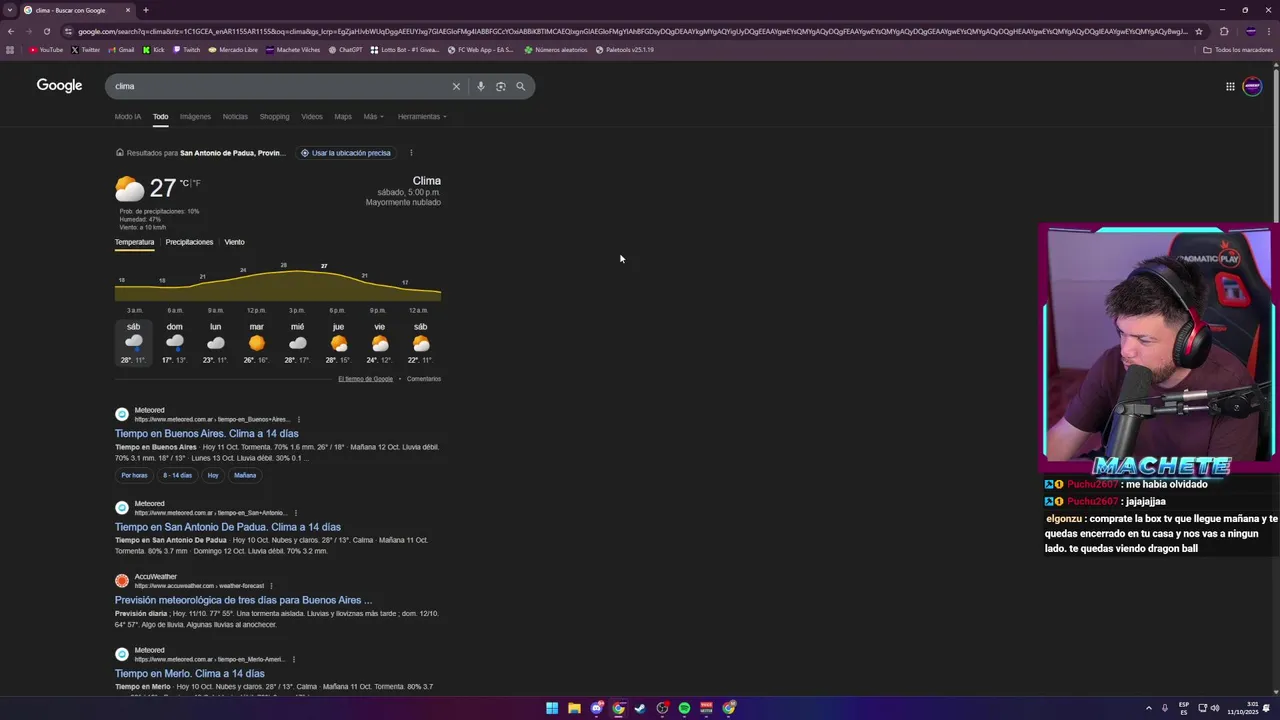Open El tiempo de Google link
Screen dimensions: 1280x720
(365, 379)
